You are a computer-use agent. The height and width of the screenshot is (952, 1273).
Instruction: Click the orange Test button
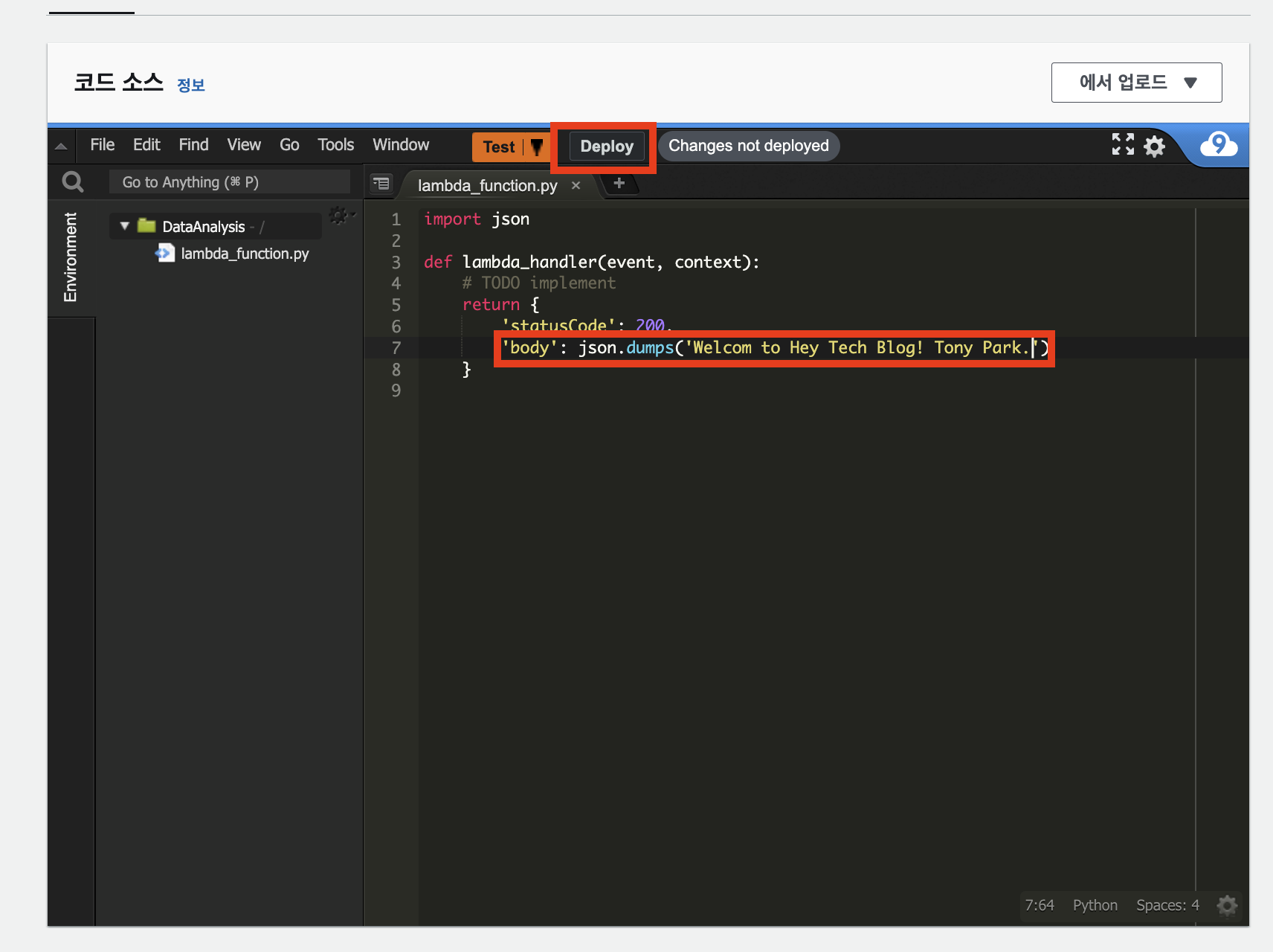pos(498,147)
